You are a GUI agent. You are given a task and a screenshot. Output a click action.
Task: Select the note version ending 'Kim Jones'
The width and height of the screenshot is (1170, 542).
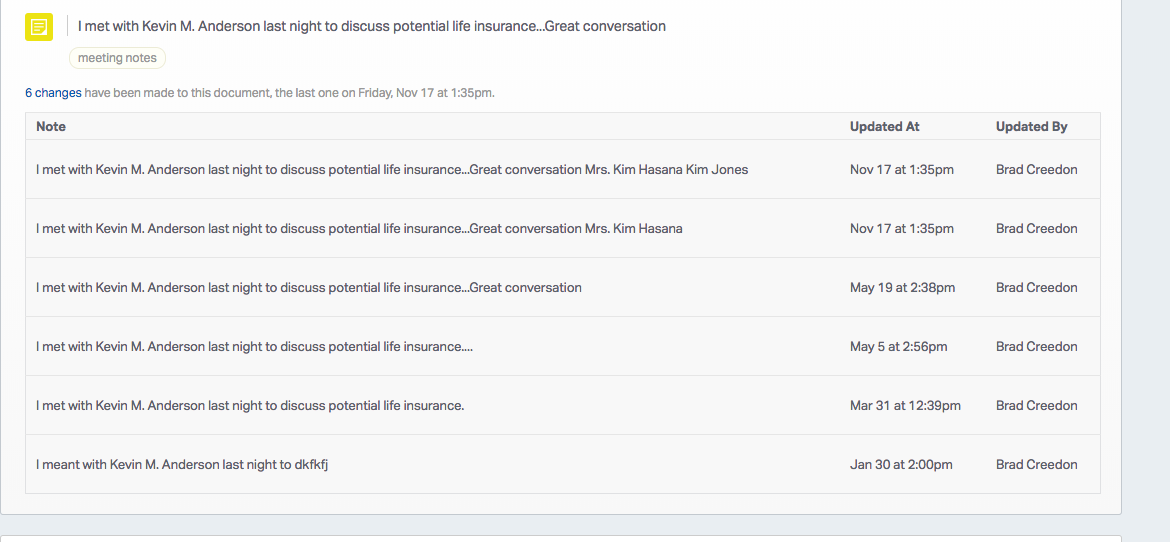tap(391, 170)
